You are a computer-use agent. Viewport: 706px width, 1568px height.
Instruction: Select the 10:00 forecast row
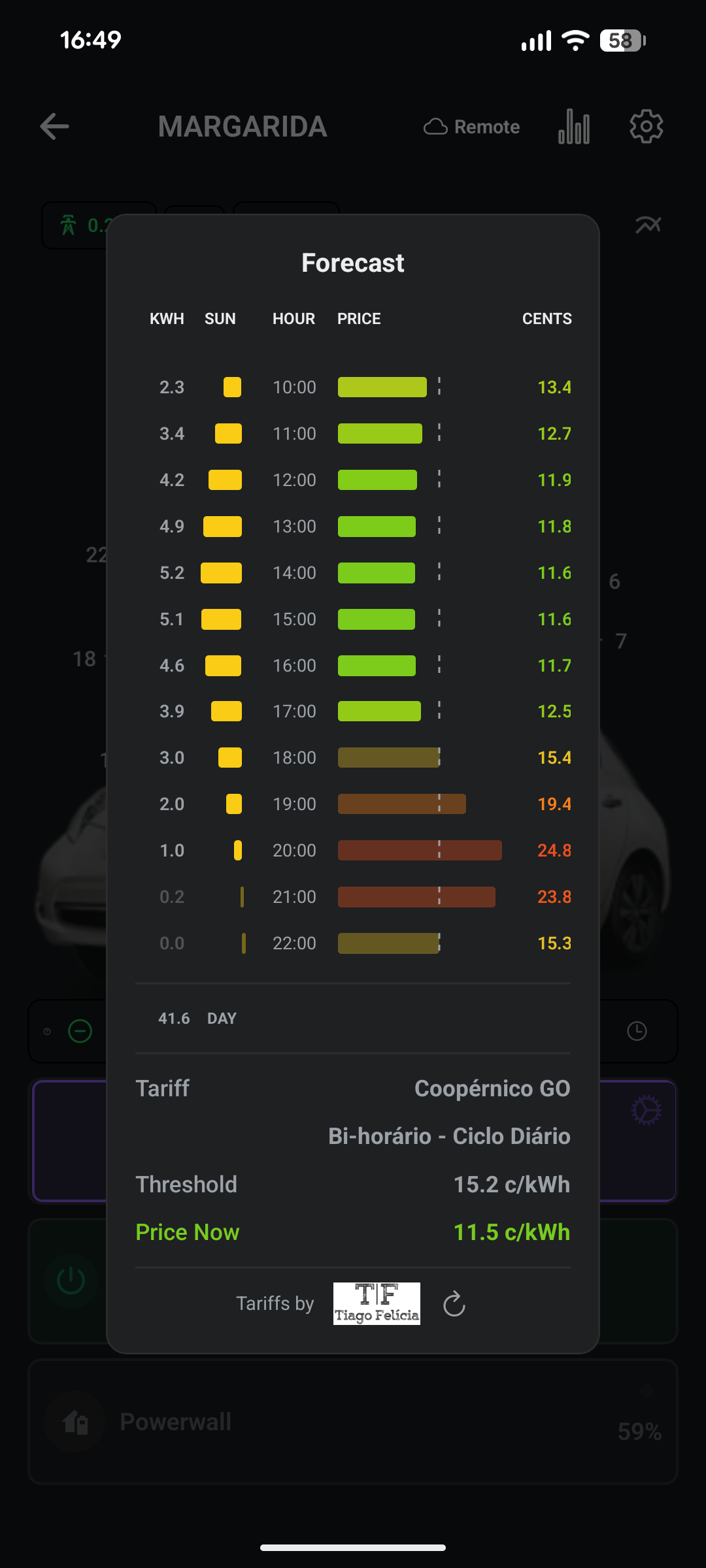353,387
